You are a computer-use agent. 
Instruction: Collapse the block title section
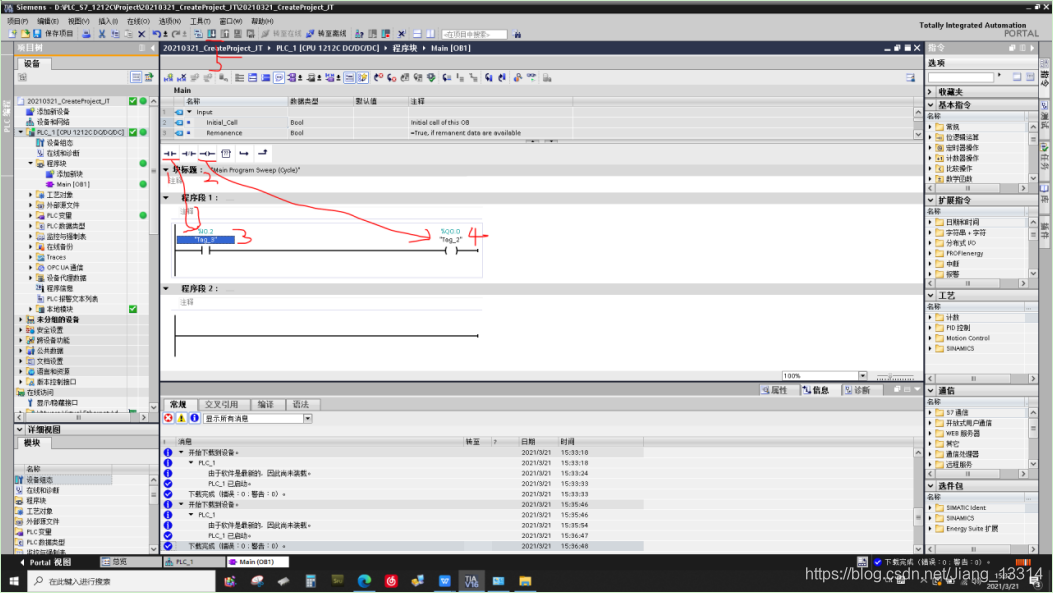[x=167, y=170]
